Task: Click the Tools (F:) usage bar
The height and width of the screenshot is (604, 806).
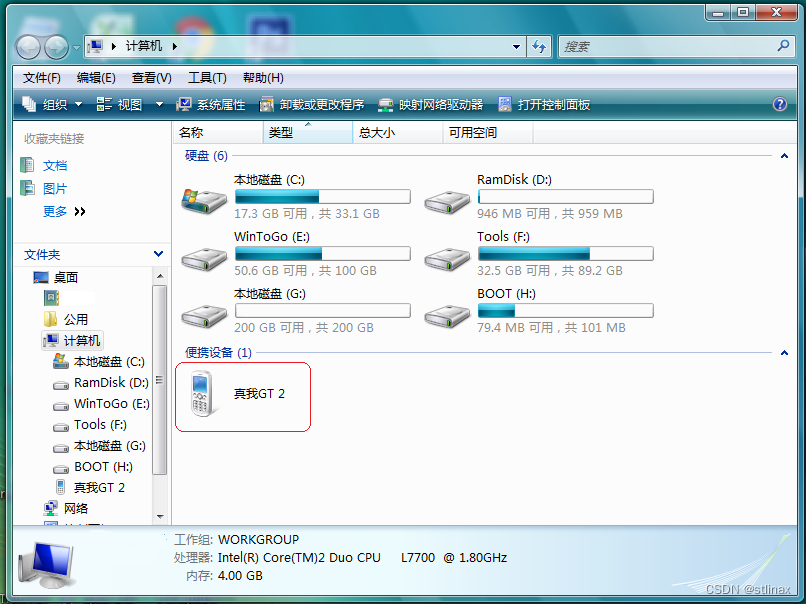Action: (x=565, y=253)
